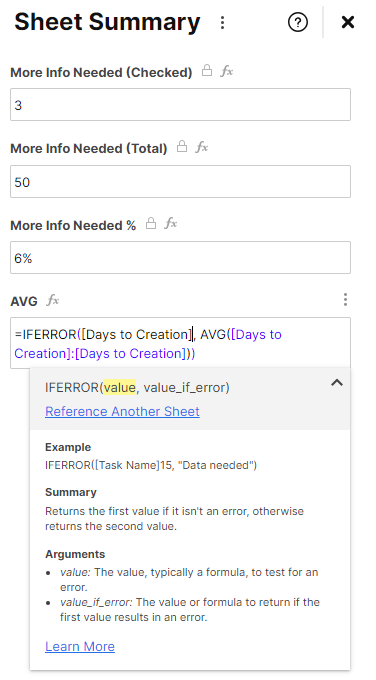
Task: Click formula icon beside More Info Needed (Checked)
Action: (x=226, y=71)
